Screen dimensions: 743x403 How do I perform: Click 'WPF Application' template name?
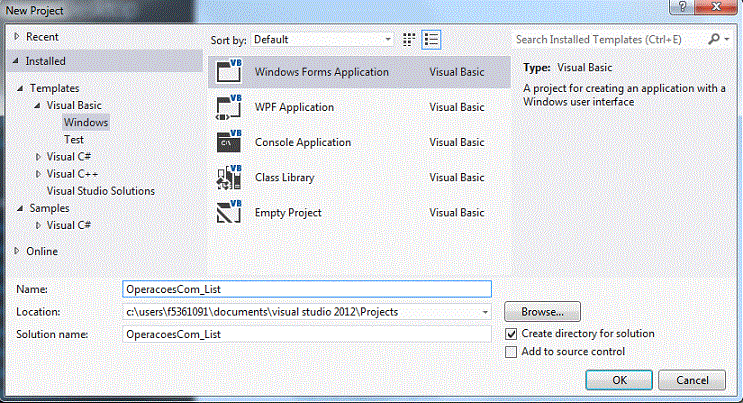[294, 107]
